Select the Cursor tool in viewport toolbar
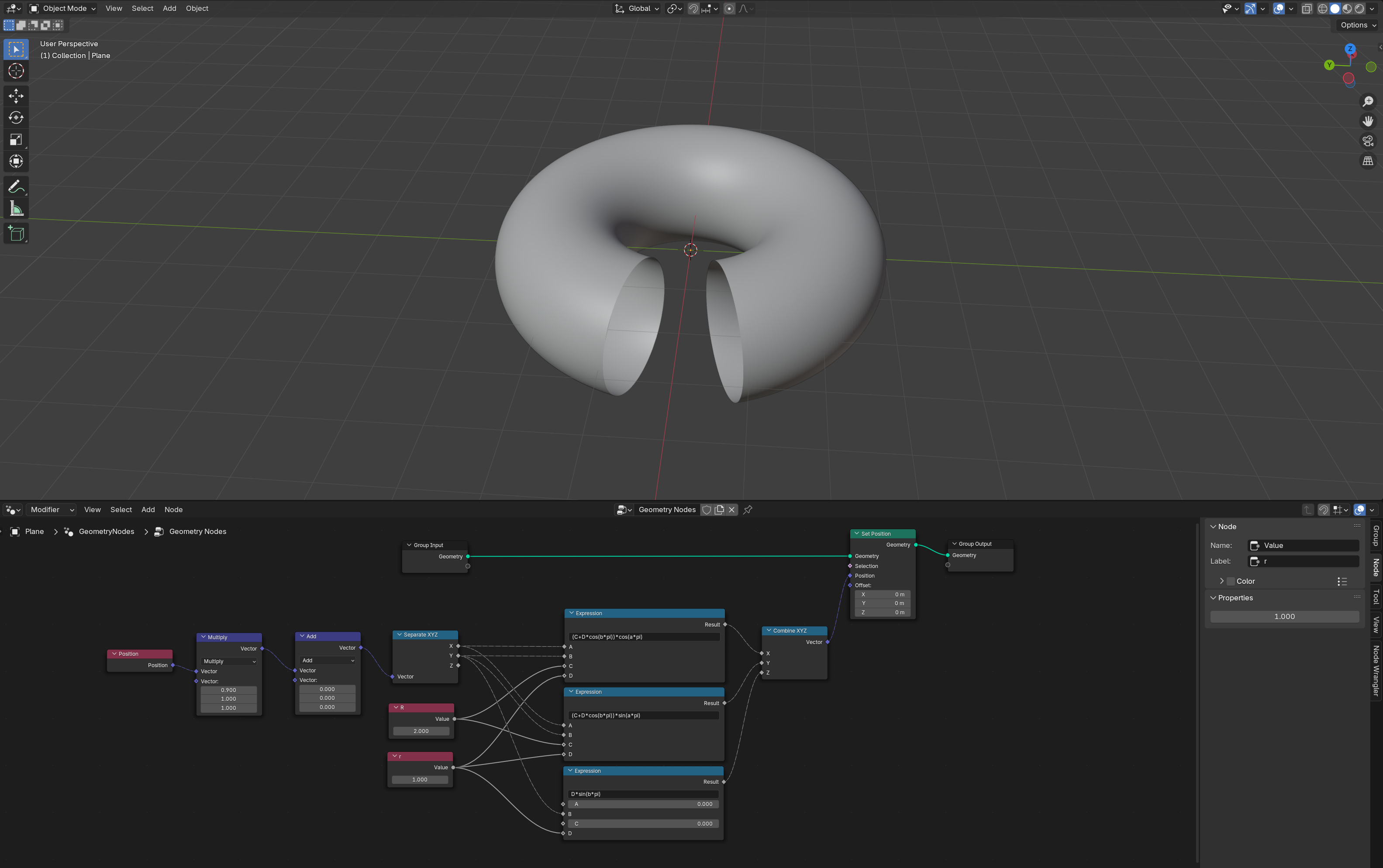Image resolution: width=1383 pixels, height=868 pixels. (x=16, y=71)
